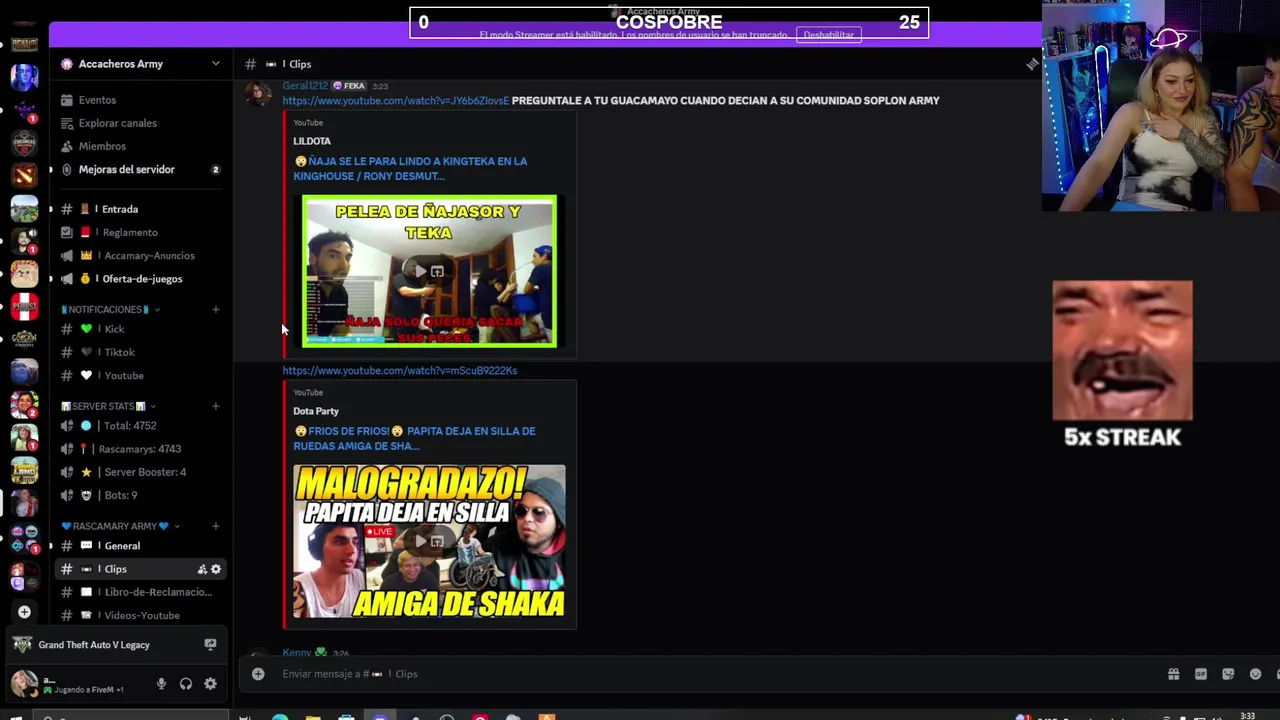
Task: Open the Accacheros Army server dropdown menu
Action: tap(140, 64)
